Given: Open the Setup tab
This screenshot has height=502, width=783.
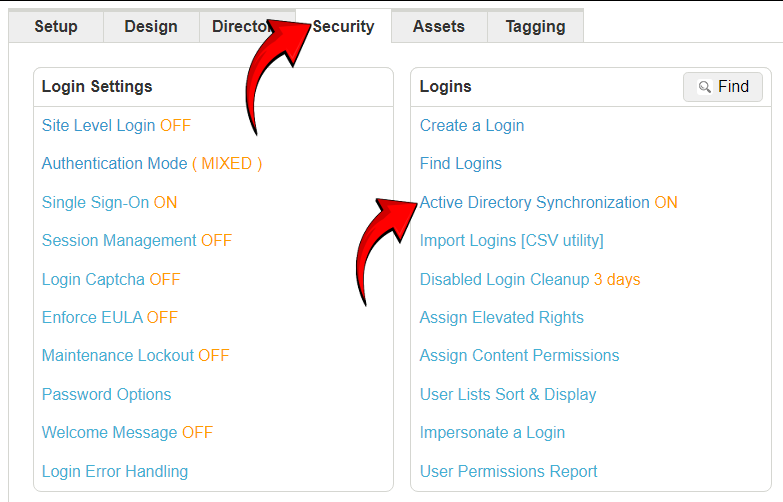Looking at the screenshot, I should click(x=56, y=26).
